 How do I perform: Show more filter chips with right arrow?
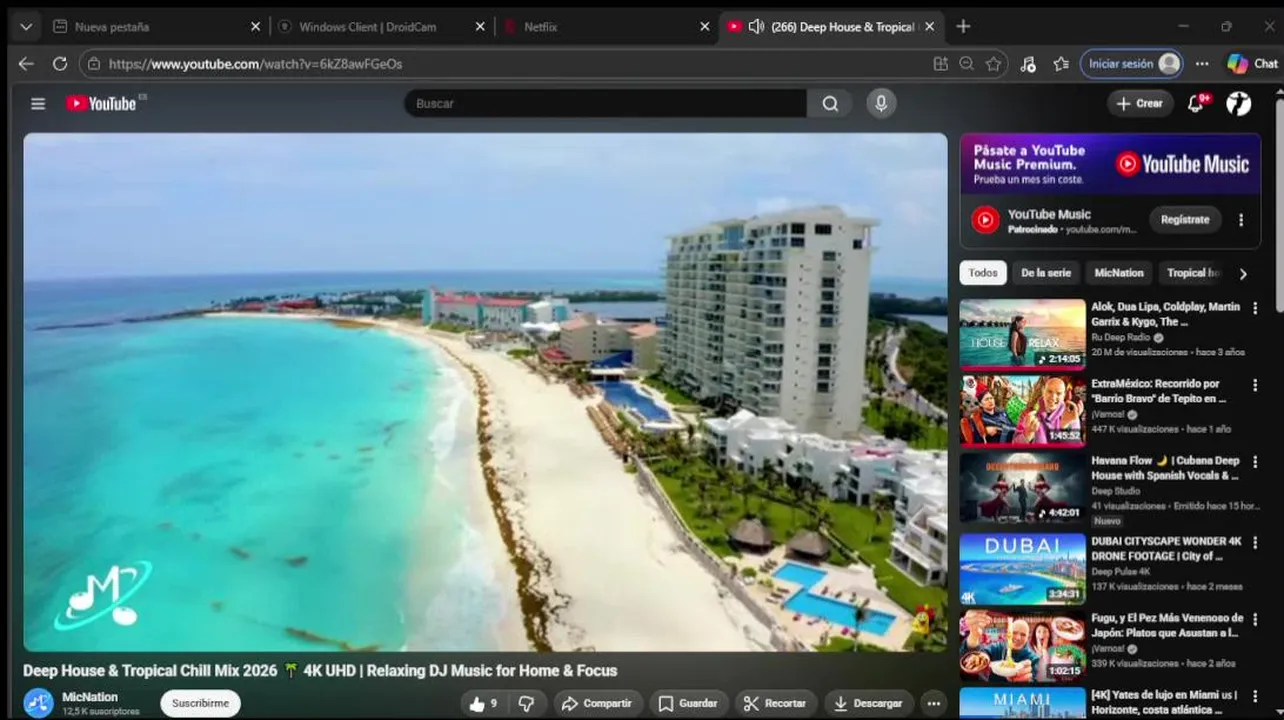coord(1243,273)
